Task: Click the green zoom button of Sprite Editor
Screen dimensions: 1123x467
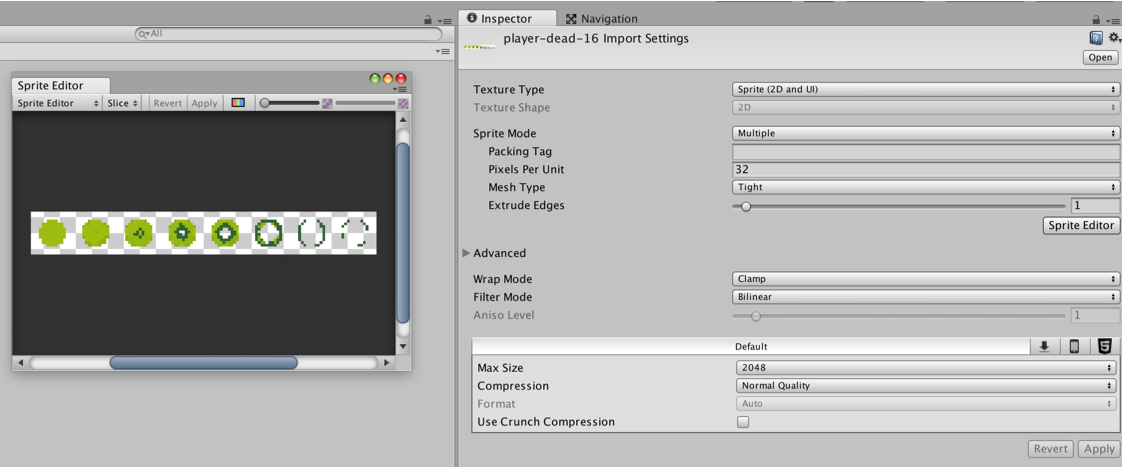Action: (375, 79)
